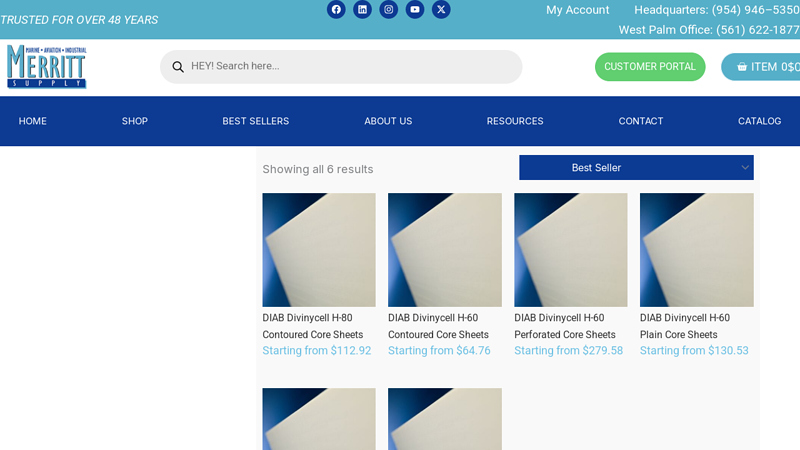The image size is (800, 450).
Task: Click 'Showing all 6 results' text
Action: point(318,169)
